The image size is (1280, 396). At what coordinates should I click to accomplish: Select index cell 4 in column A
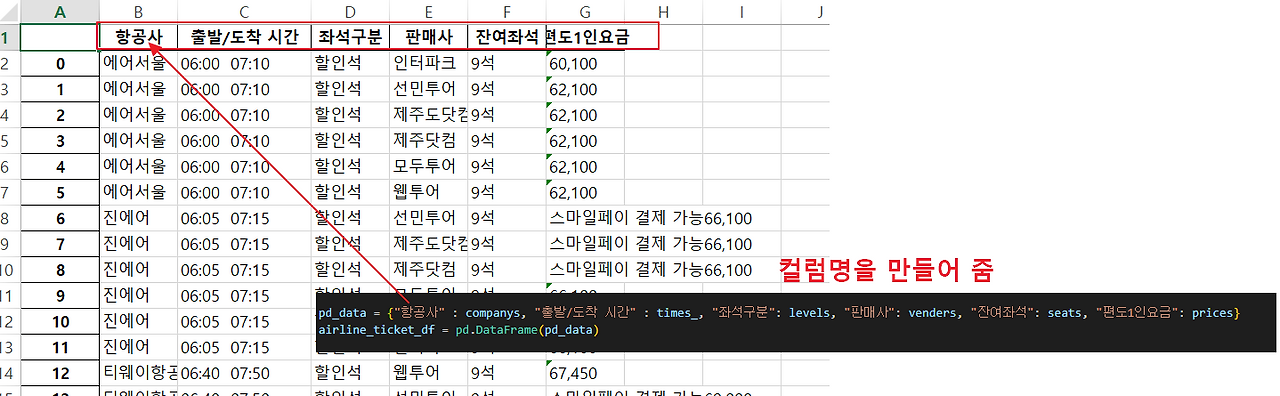pos(59,167)
